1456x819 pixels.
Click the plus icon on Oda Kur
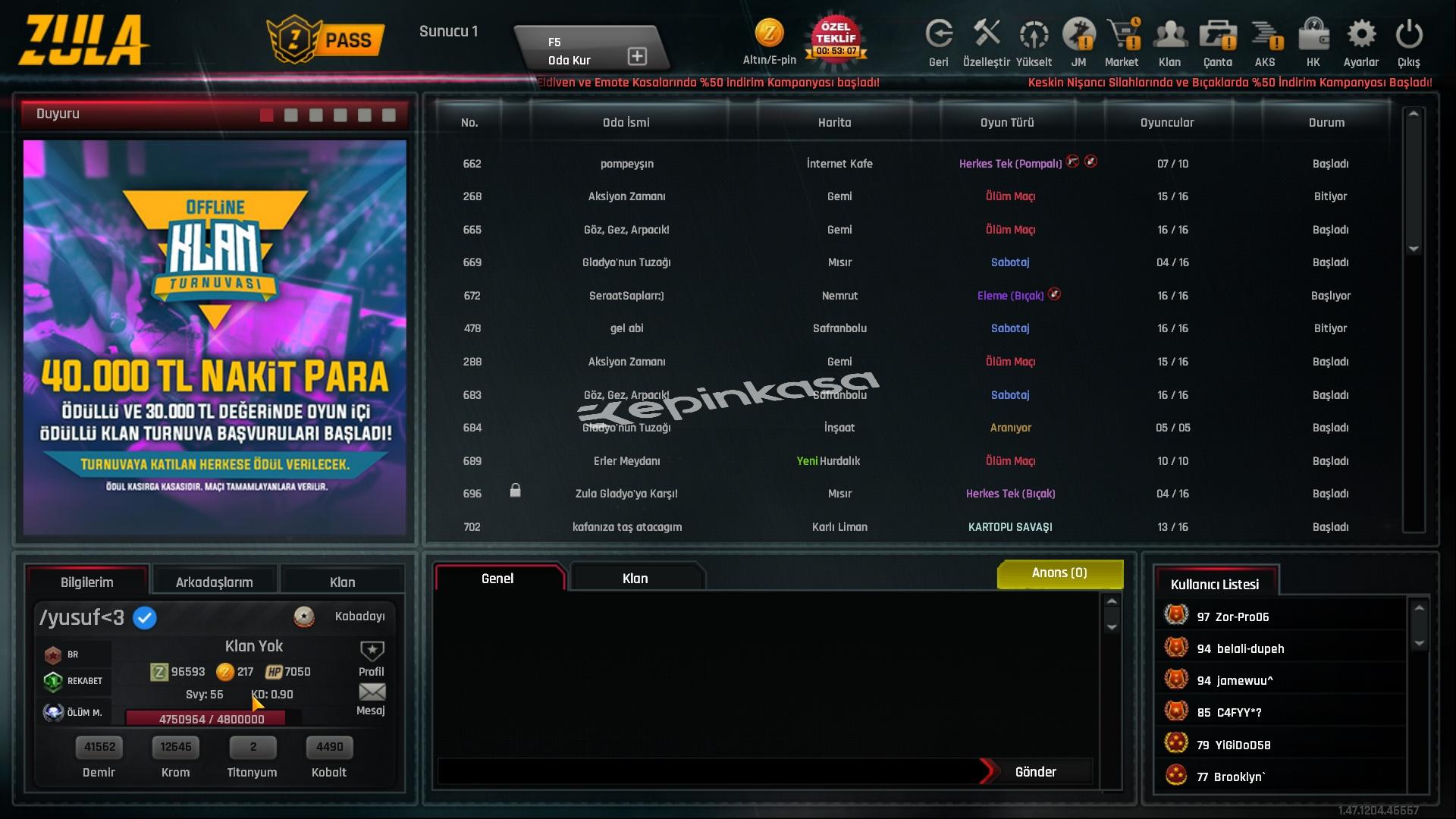coord(637,56)
